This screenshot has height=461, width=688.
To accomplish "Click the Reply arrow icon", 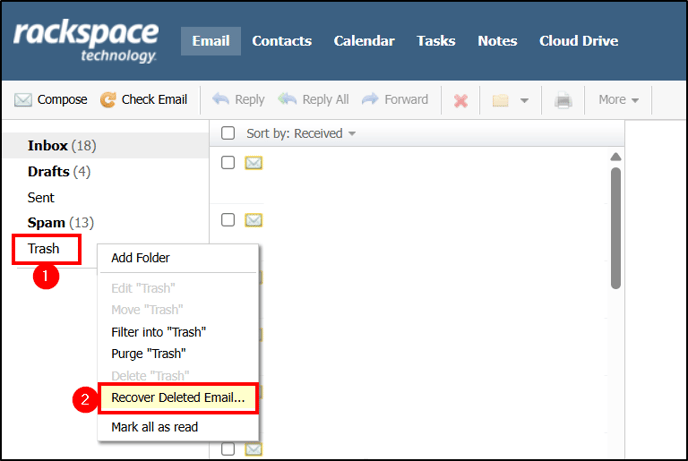I will [x=221, y=99].
